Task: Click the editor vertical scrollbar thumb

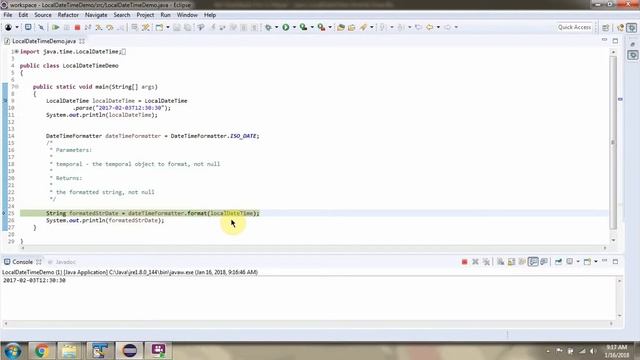Action: point(613,142)
